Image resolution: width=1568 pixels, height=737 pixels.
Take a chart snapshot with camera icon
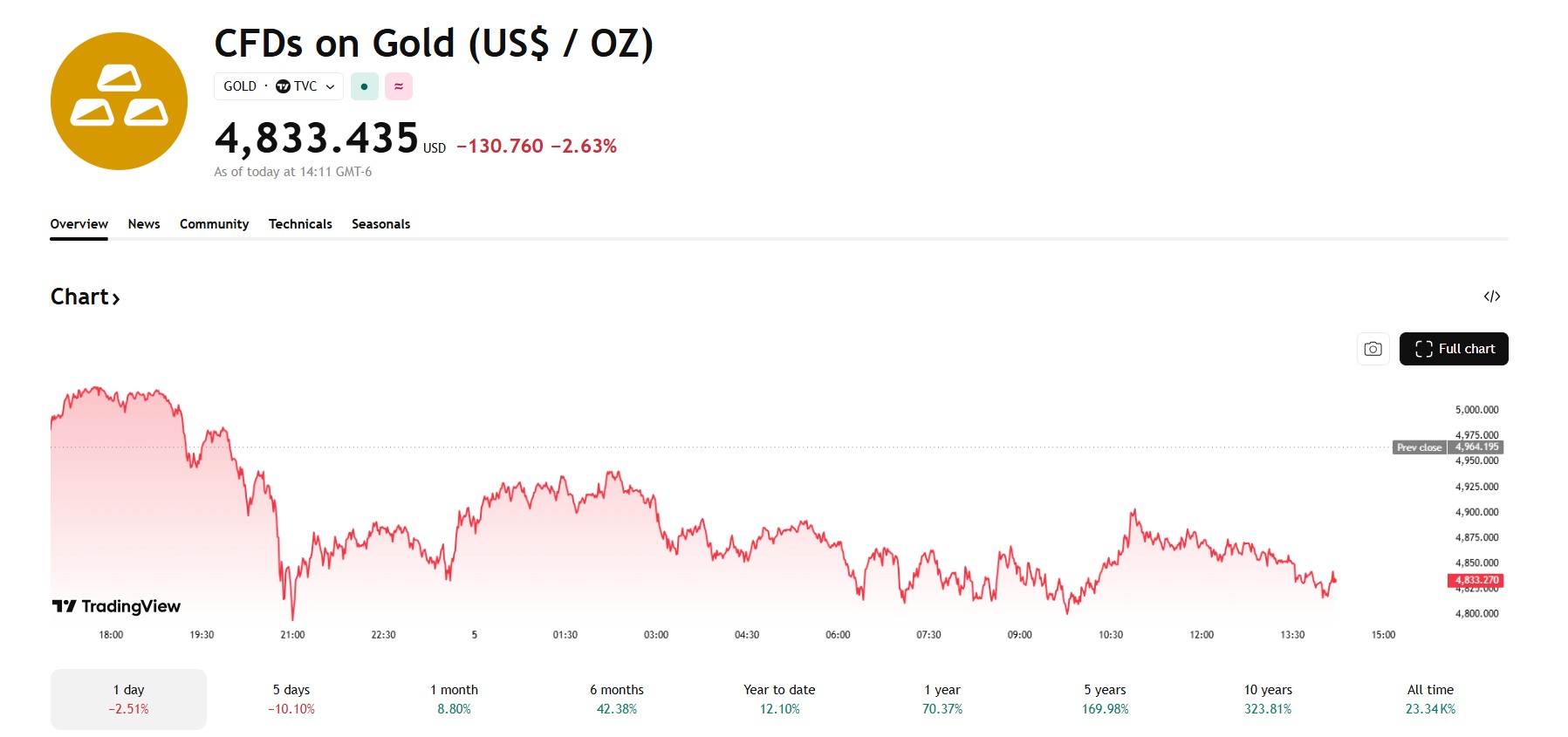coord(1373,349)
